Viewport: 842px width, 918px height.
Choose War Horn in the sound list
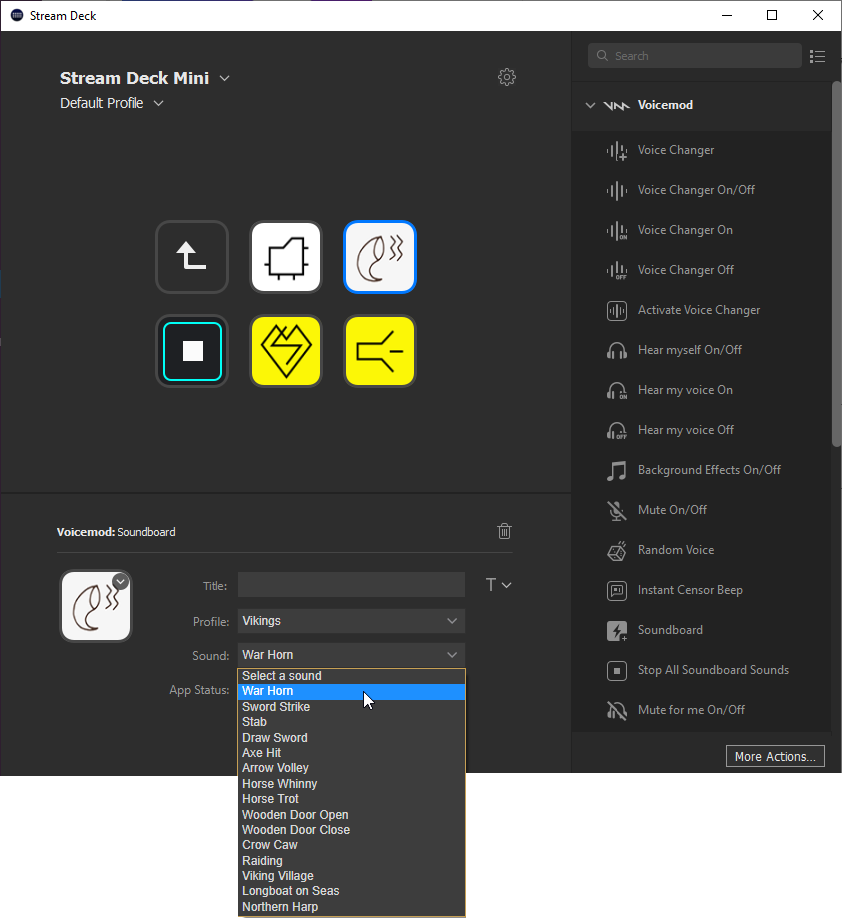pos(351,691)
